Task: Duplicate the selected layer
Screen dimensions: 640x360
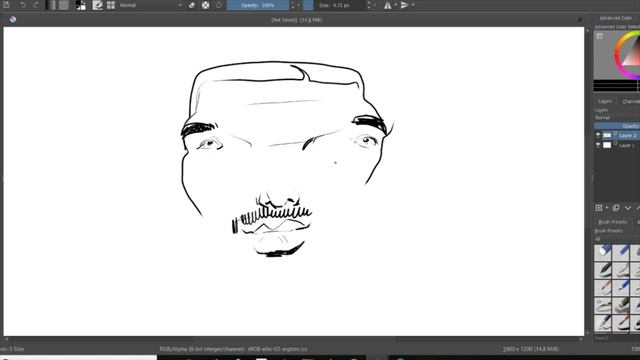Action: click(616, 208)
